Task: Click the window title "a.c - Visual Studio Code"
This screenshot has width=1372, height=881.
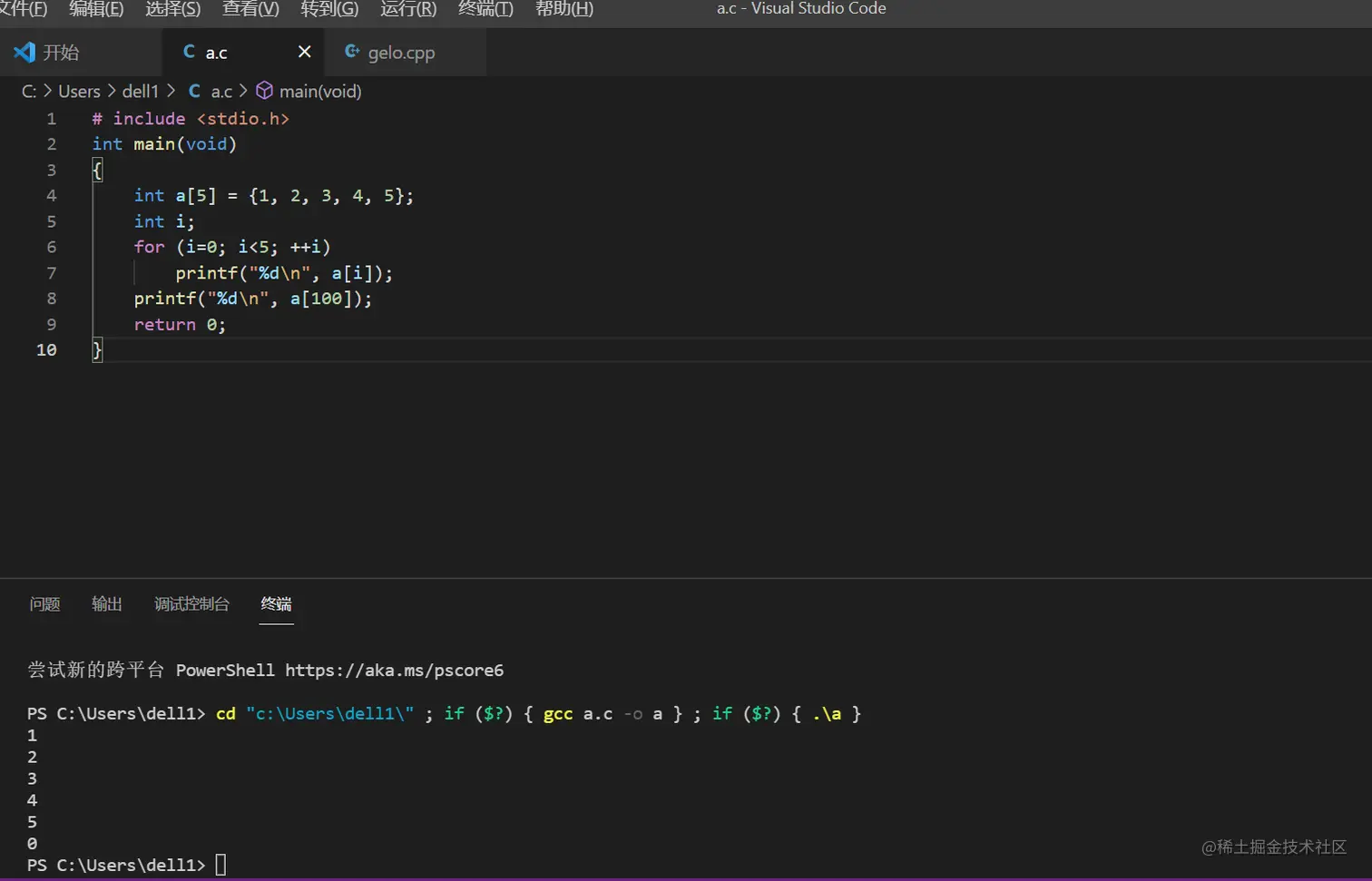Action: pyautogui.click(x=801, y=9)
